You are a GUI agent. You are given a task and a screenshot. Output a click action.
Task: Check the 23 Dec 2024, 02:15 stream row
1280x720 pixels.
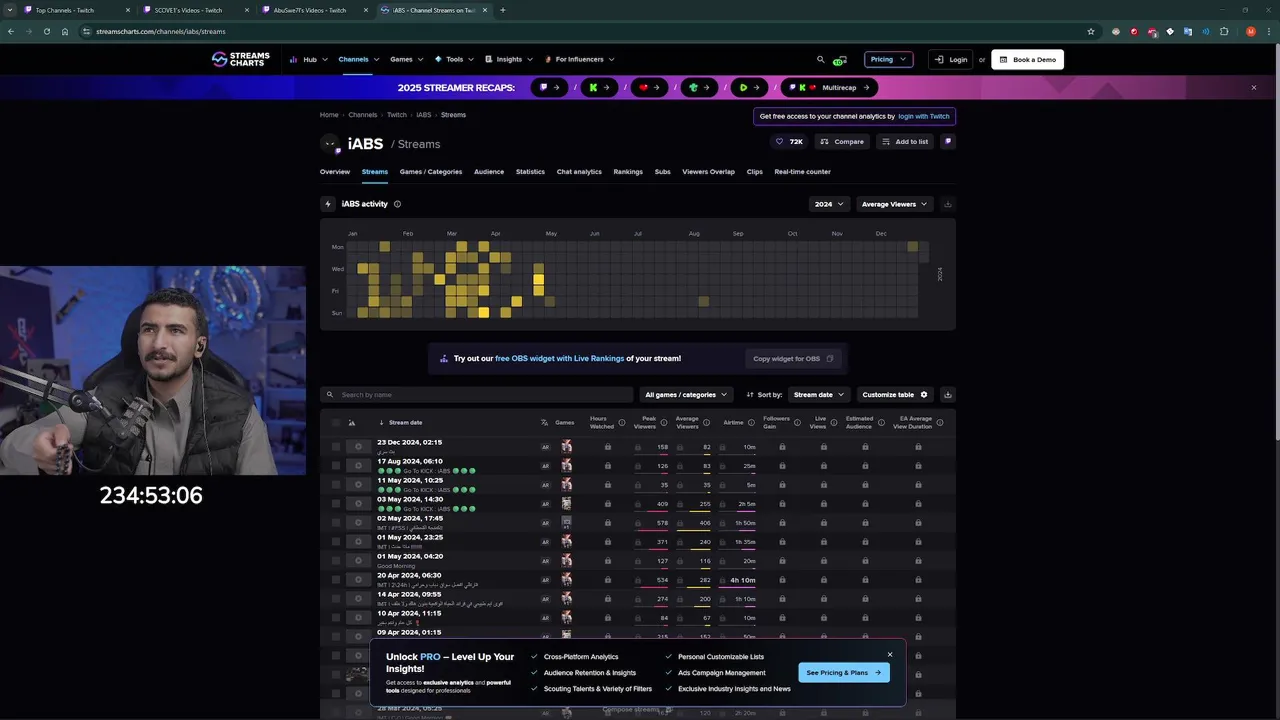(x=336, y=447)
